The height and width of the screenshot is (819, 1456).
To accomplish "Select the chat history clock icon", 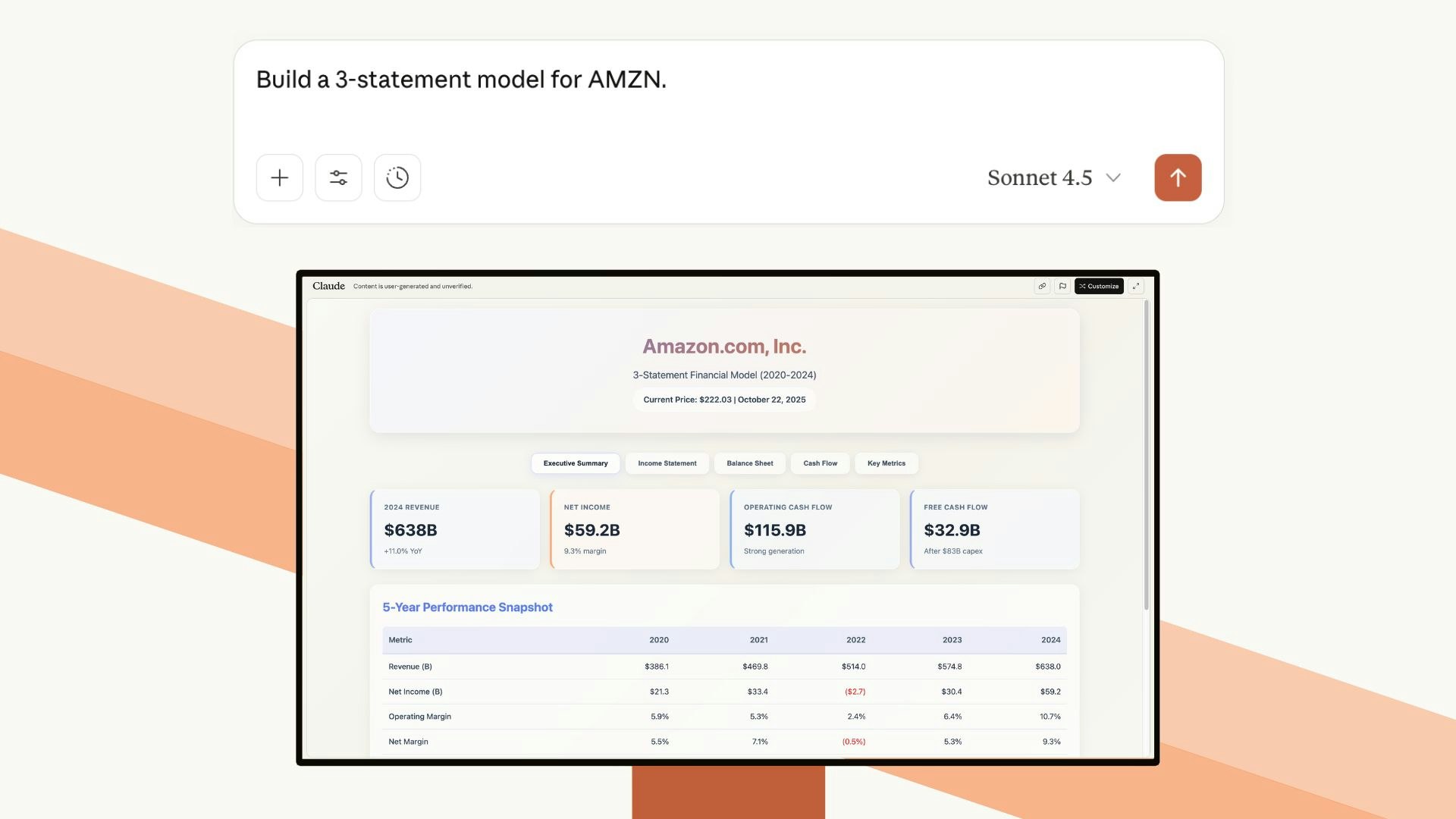I will pyautogui.click(x=397, y=177).
